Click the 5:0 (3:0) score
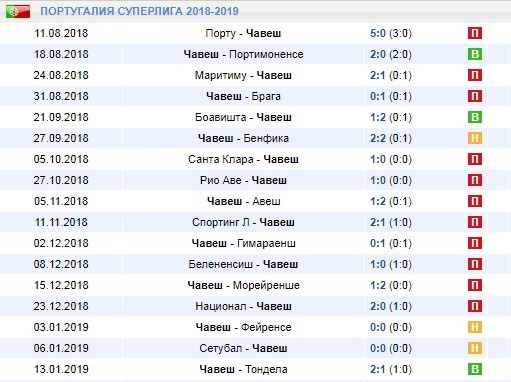The height and width of the screenshot is (382, 511). [391, 33]
